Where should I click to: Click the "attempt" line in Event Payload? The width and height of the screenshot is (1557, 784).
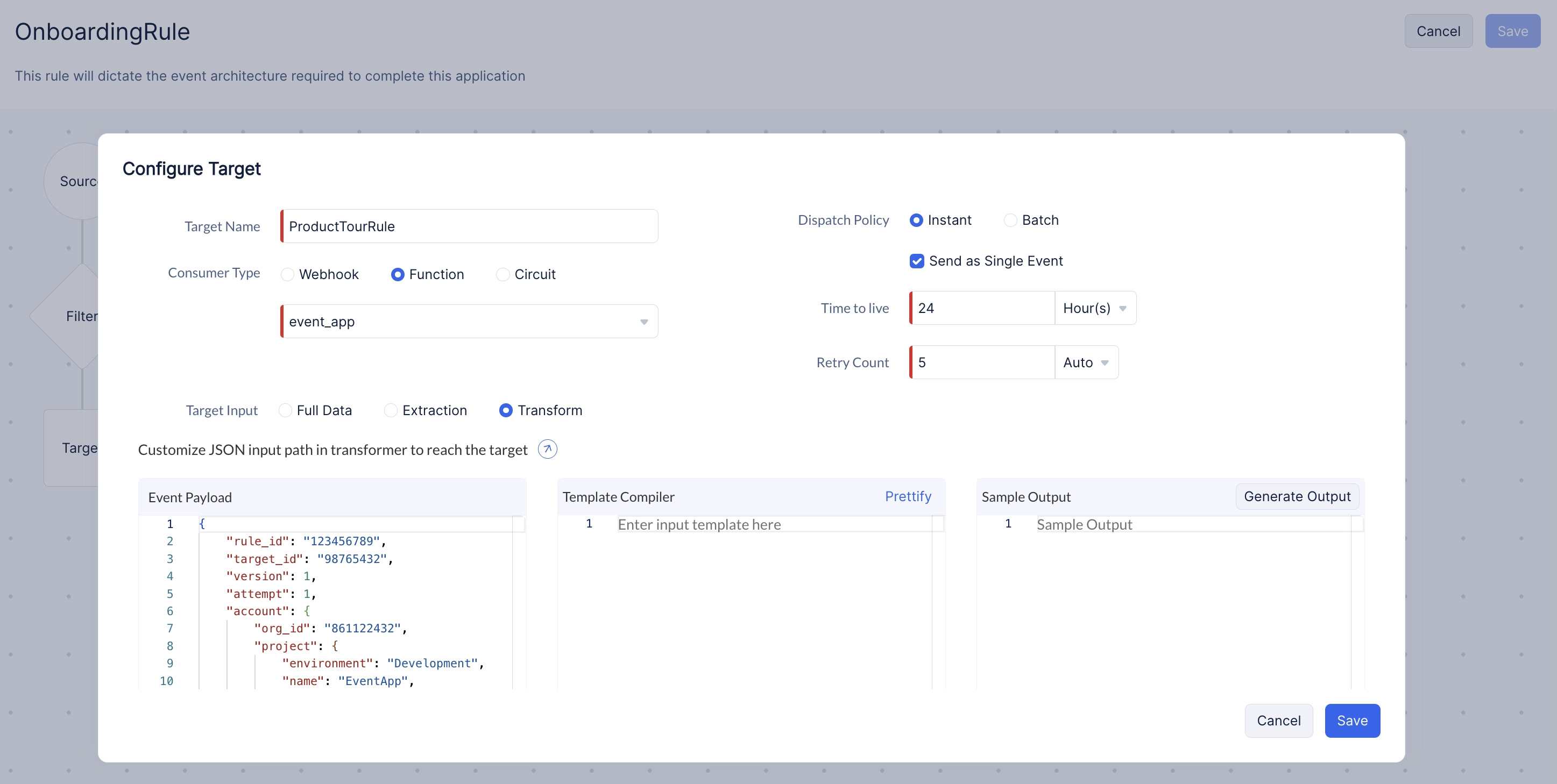click(271, 594)
